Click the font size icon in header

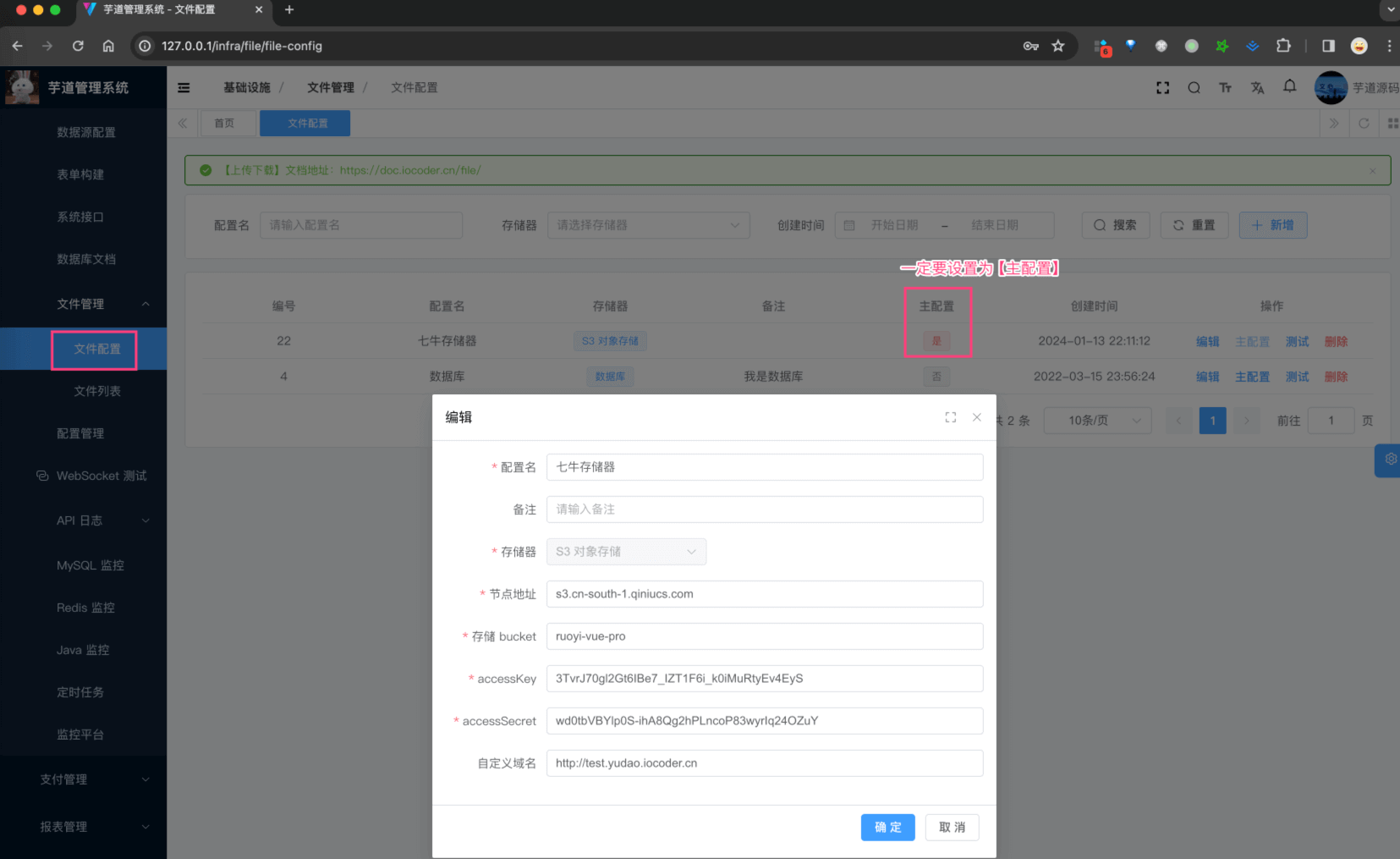(x=1225, y=87)
